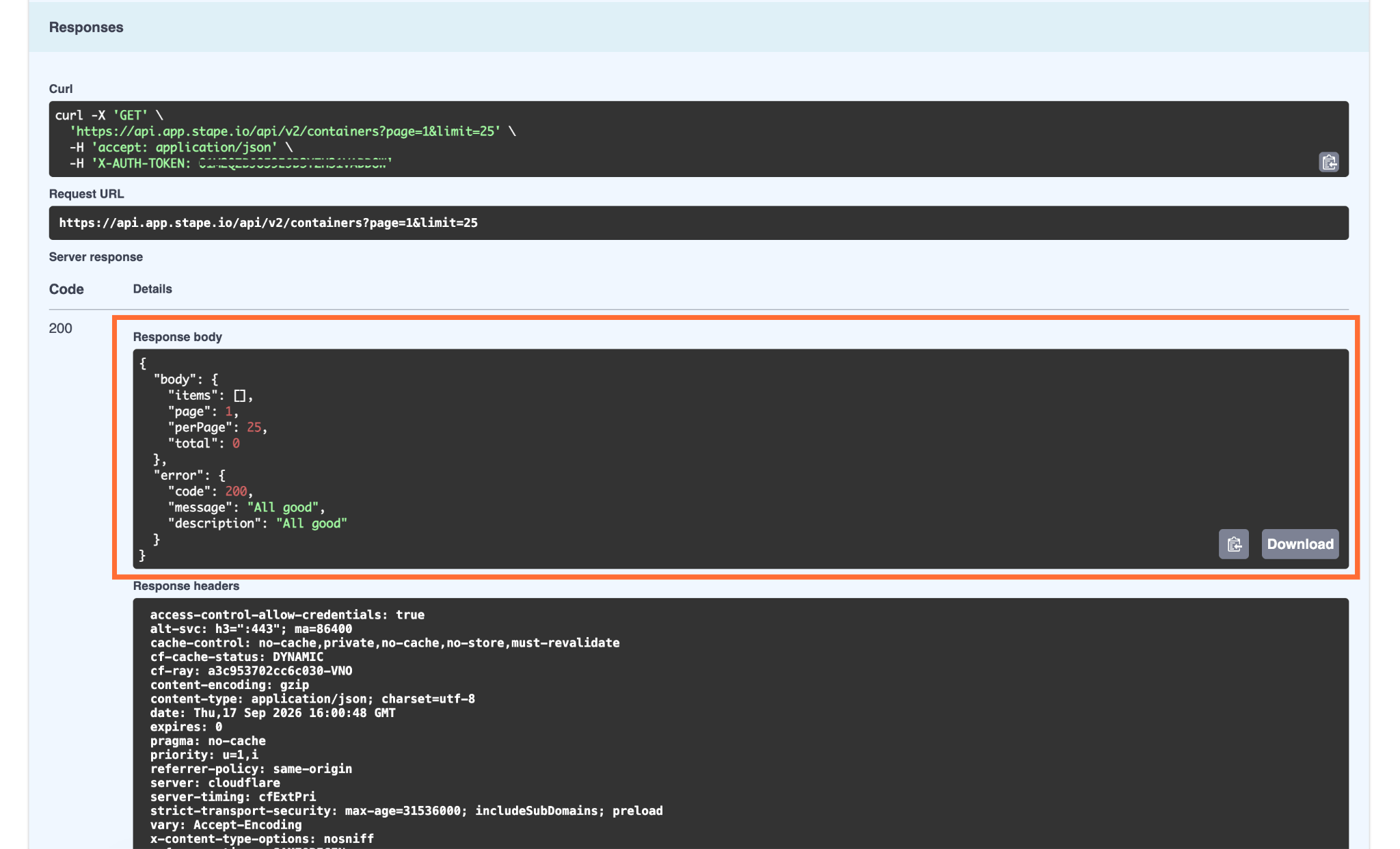1400x849 pixels.
Task: Click the strict-transport-security header line
Action: point(407,811)
